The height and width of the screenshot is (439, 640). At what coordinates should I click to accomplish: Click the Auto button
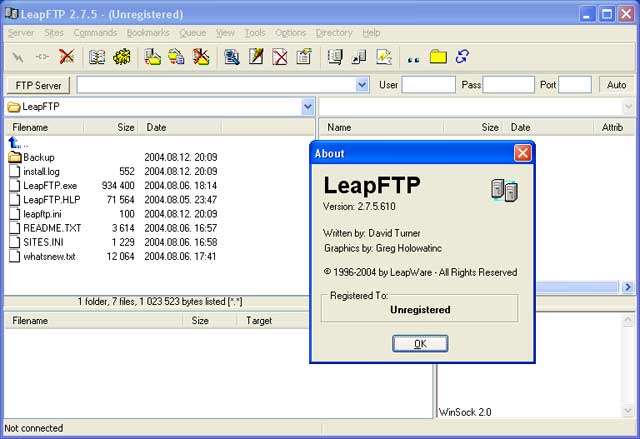617,85
